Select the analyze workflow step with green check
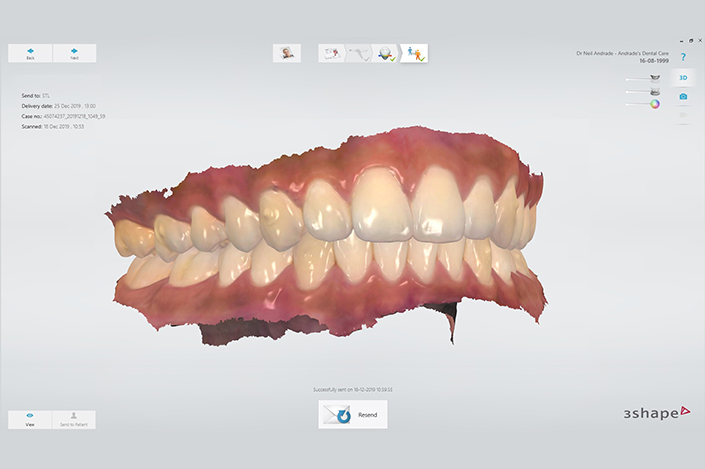This screenshot has width=705, height=469. point(385,54)
